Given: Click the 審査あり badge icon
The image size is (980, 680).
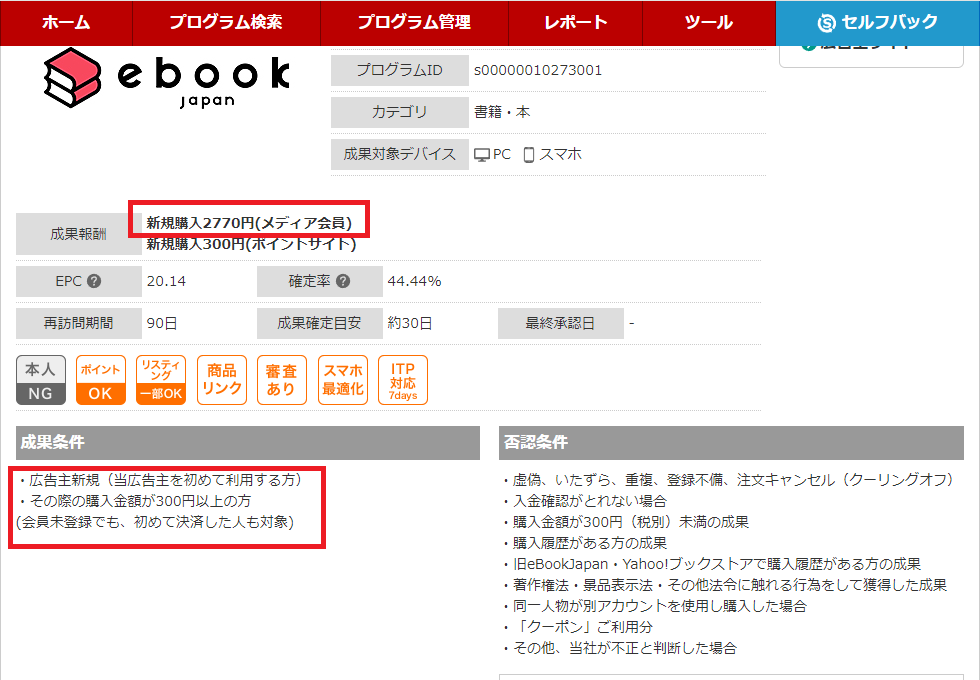Looking at the screenshot, I should (x=281, y=381).
